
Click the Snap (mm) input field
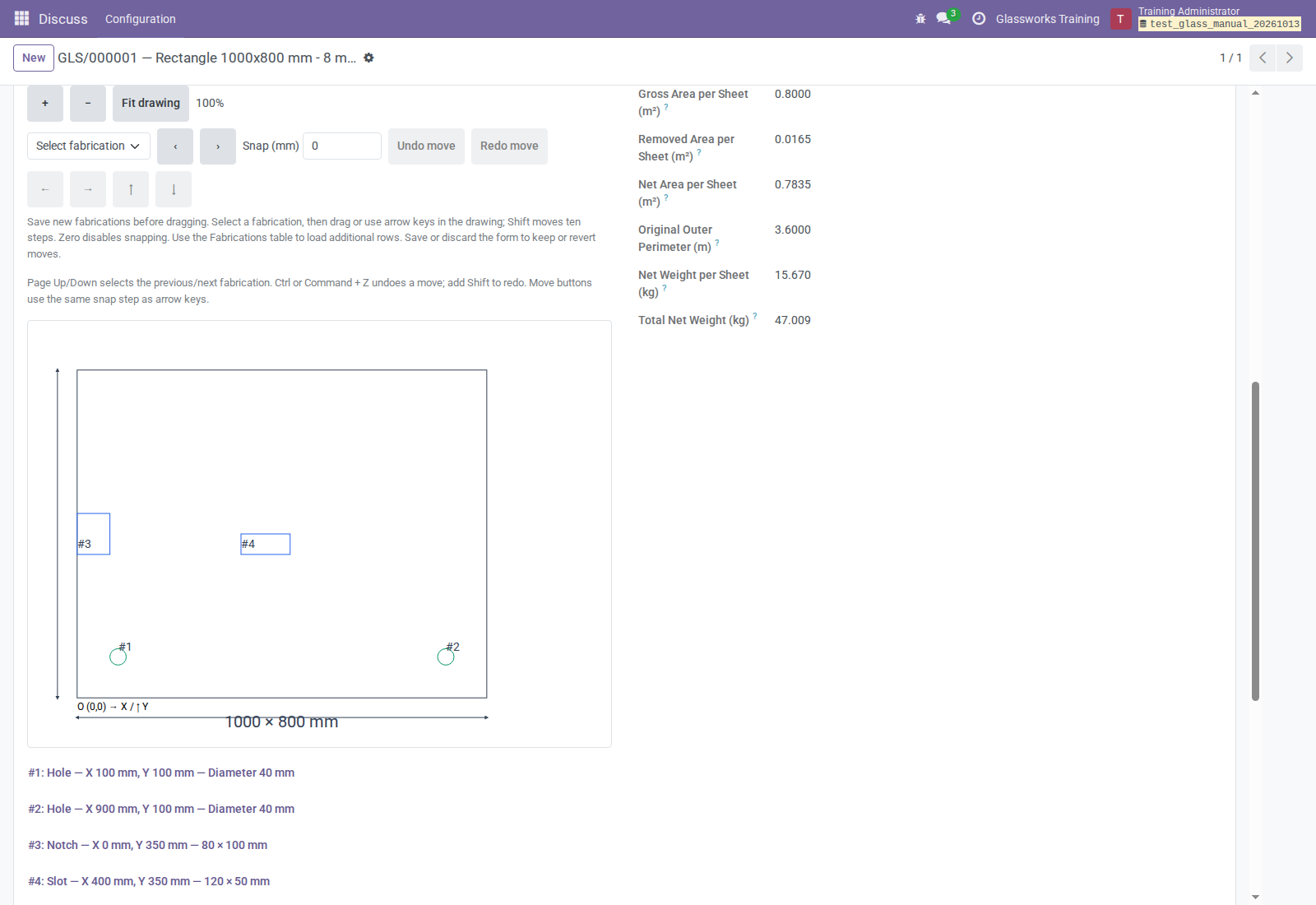pyautogui.click(x=342, y=146)
